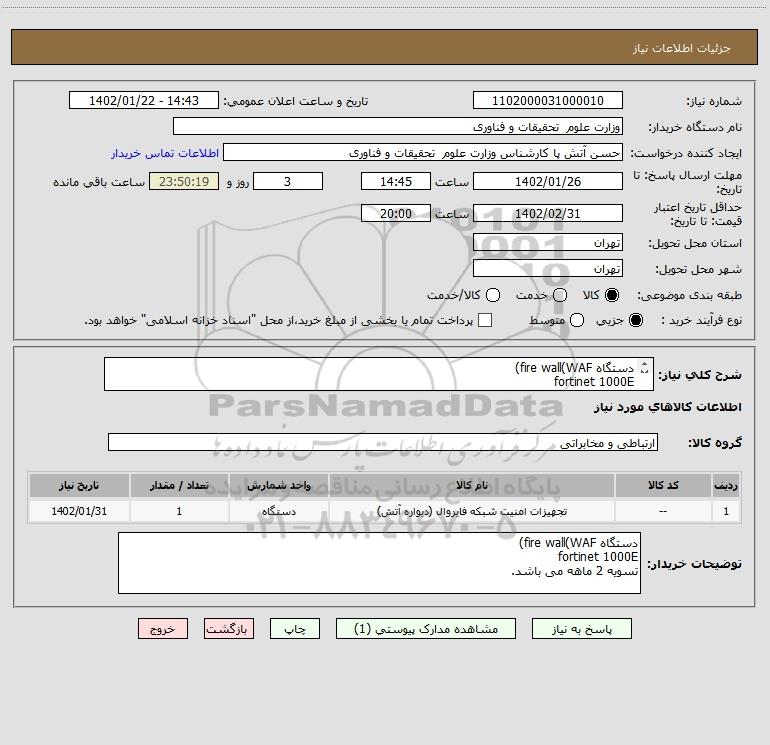Click the پاسخ به نیاز button

pos(581,629)
